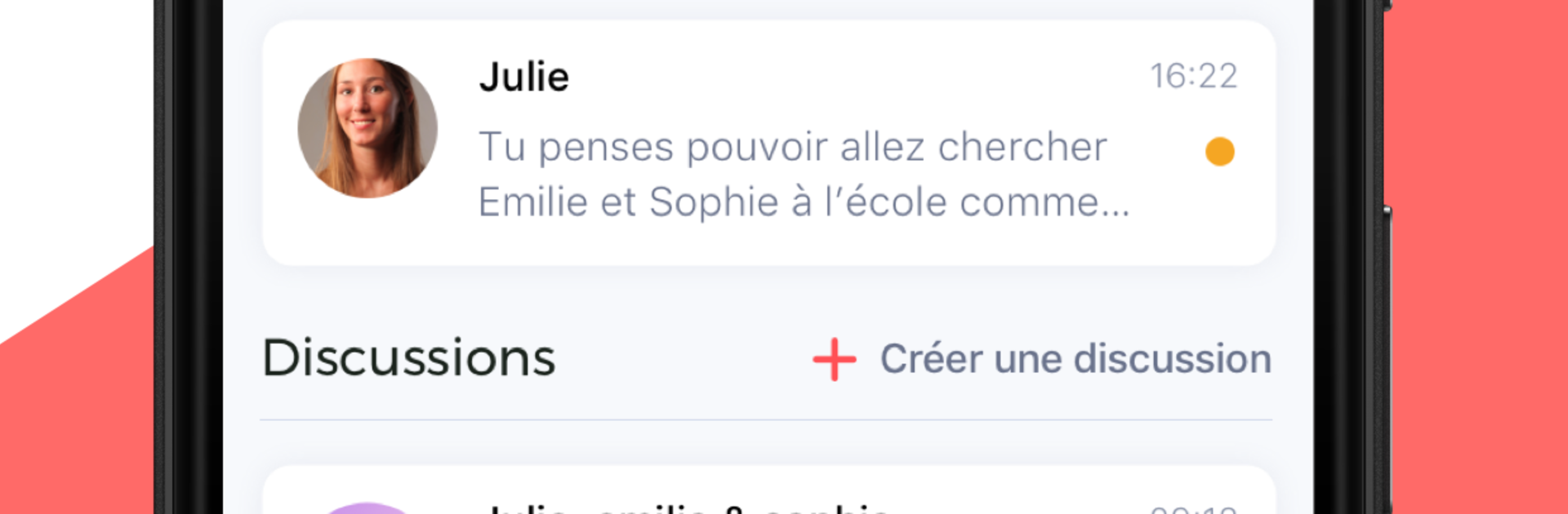Image resolution: width=1568 pixels, height=514 pixels.
Task: Click the "Discussions" section heading
Action: pyautogui.click(x=408, y=358)
